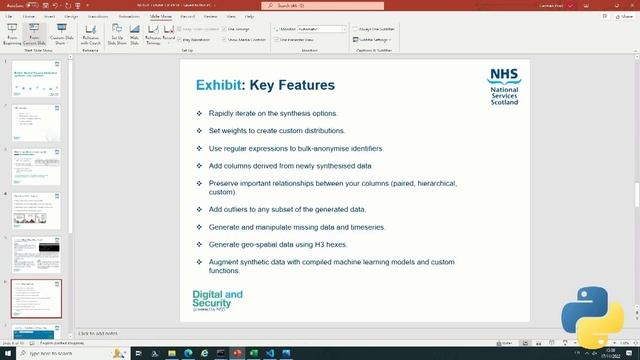Open Excel from the taskbar
640x360 pixels.
tap(253, 353)
